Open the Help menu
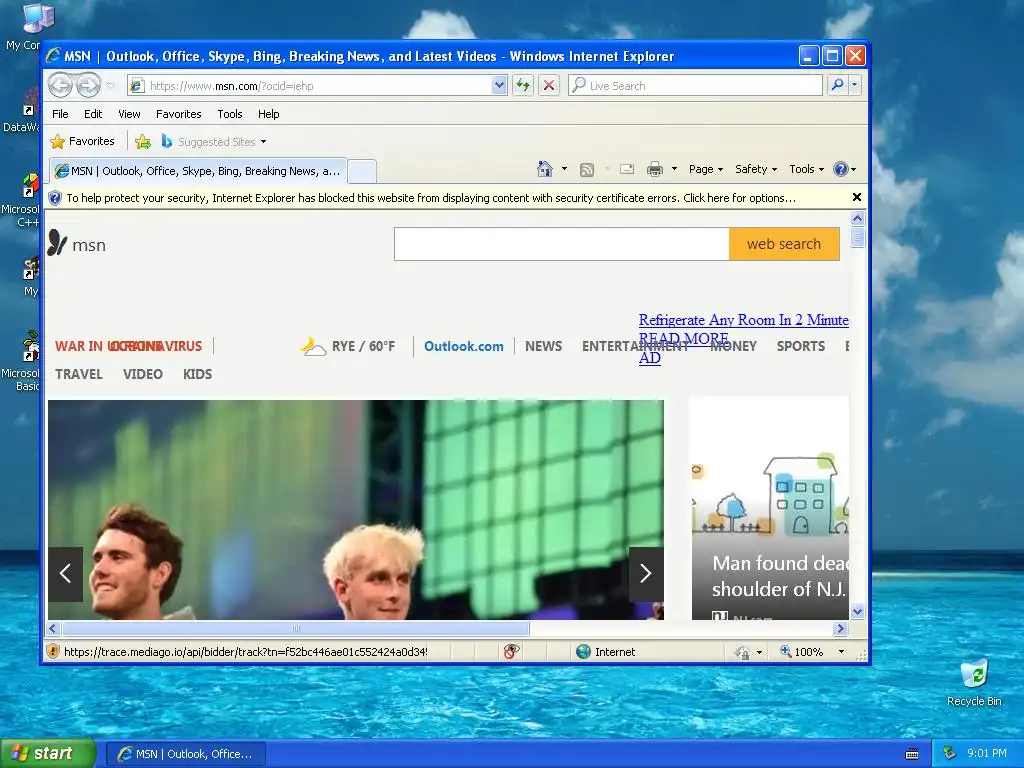Viewport: 1024px width, 768px height. pyautogui.click(x=268, y=114)
